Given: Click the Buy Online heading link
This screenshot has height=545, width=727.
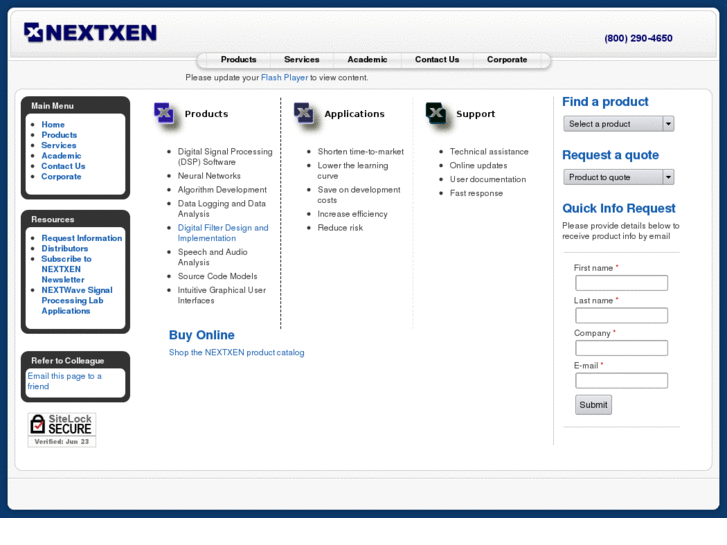Looking at the screenshot, I should click(x=202, y=335).
